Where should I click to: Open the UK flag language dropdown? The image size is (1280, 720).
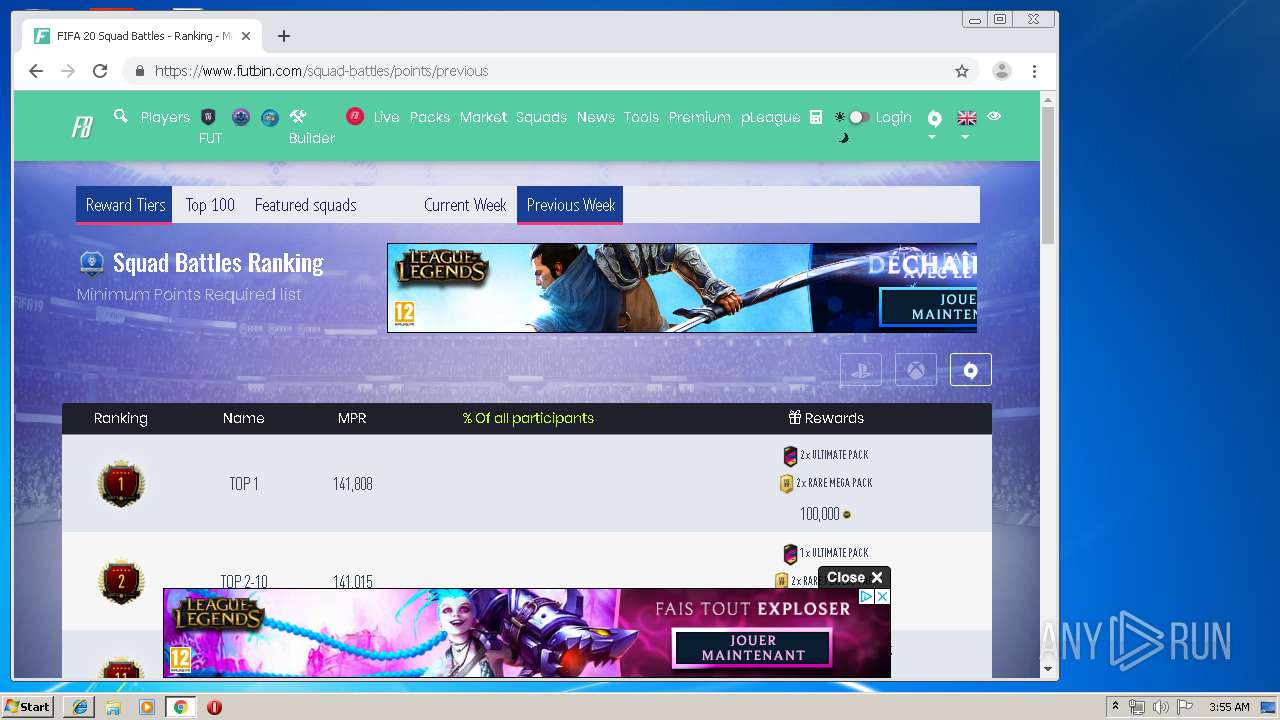coord(966,121)
